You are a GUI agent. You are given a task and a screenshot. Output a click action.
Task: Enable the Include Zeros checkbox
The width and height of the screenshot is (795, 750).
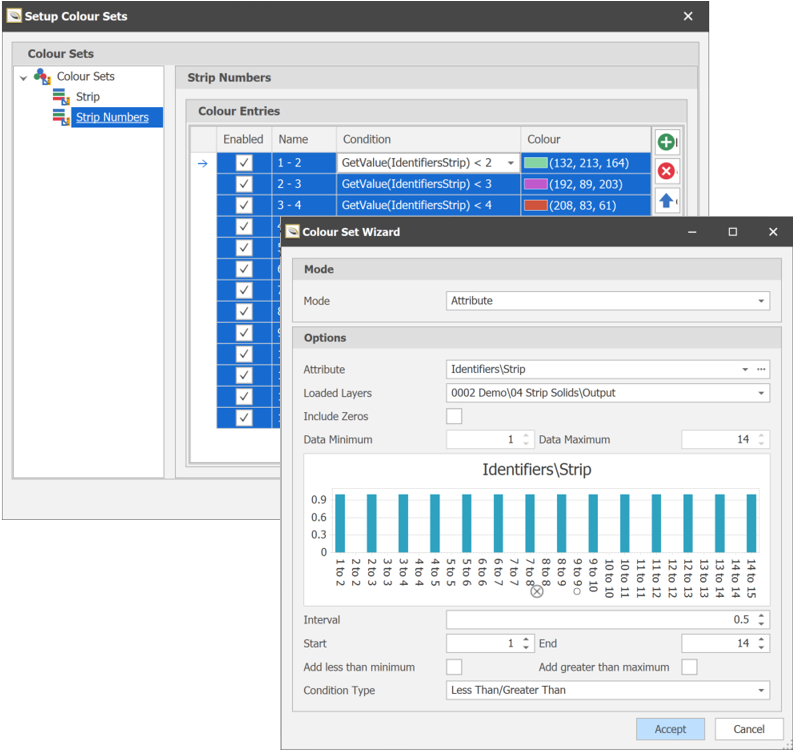[x=455, y=416]
